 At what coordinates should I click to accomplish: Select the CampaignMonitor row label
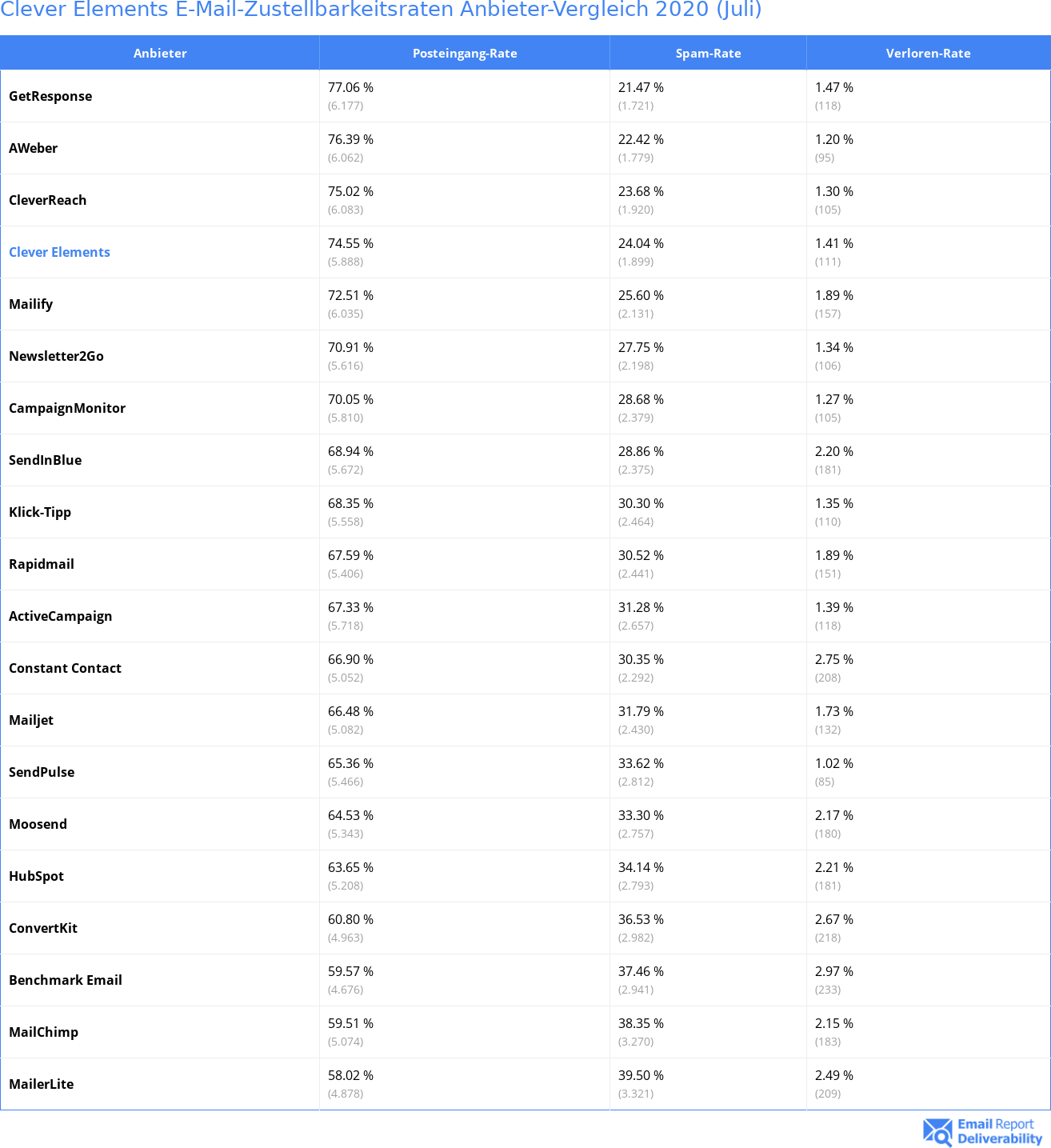pyautogui.click(x=67, y=408)
